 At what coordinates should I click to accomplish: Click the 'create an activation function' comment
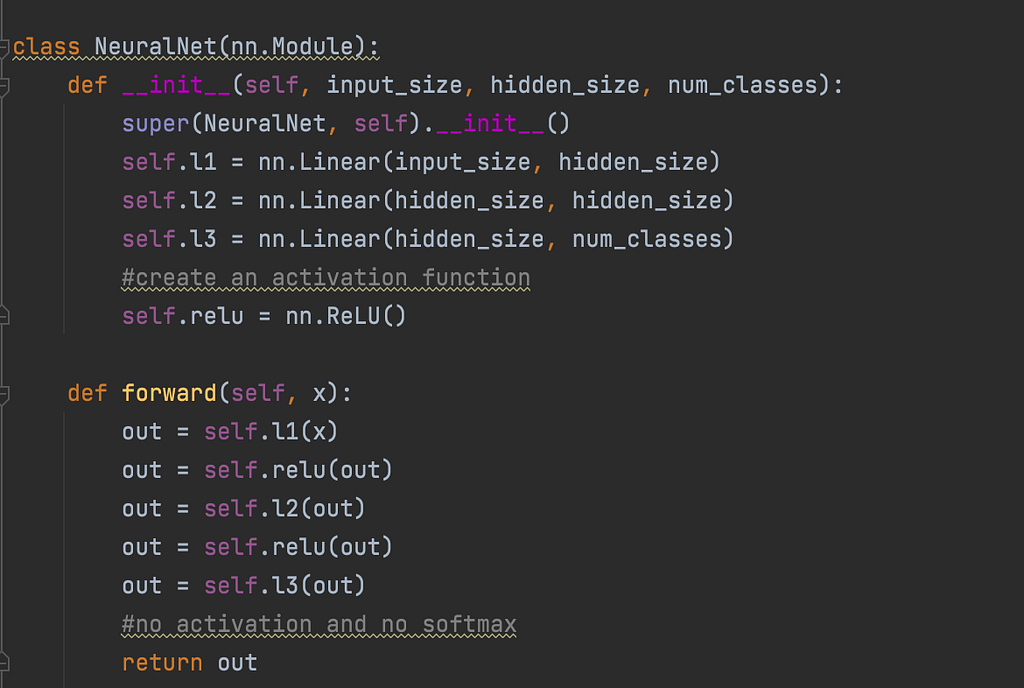(x=326, y=278)
